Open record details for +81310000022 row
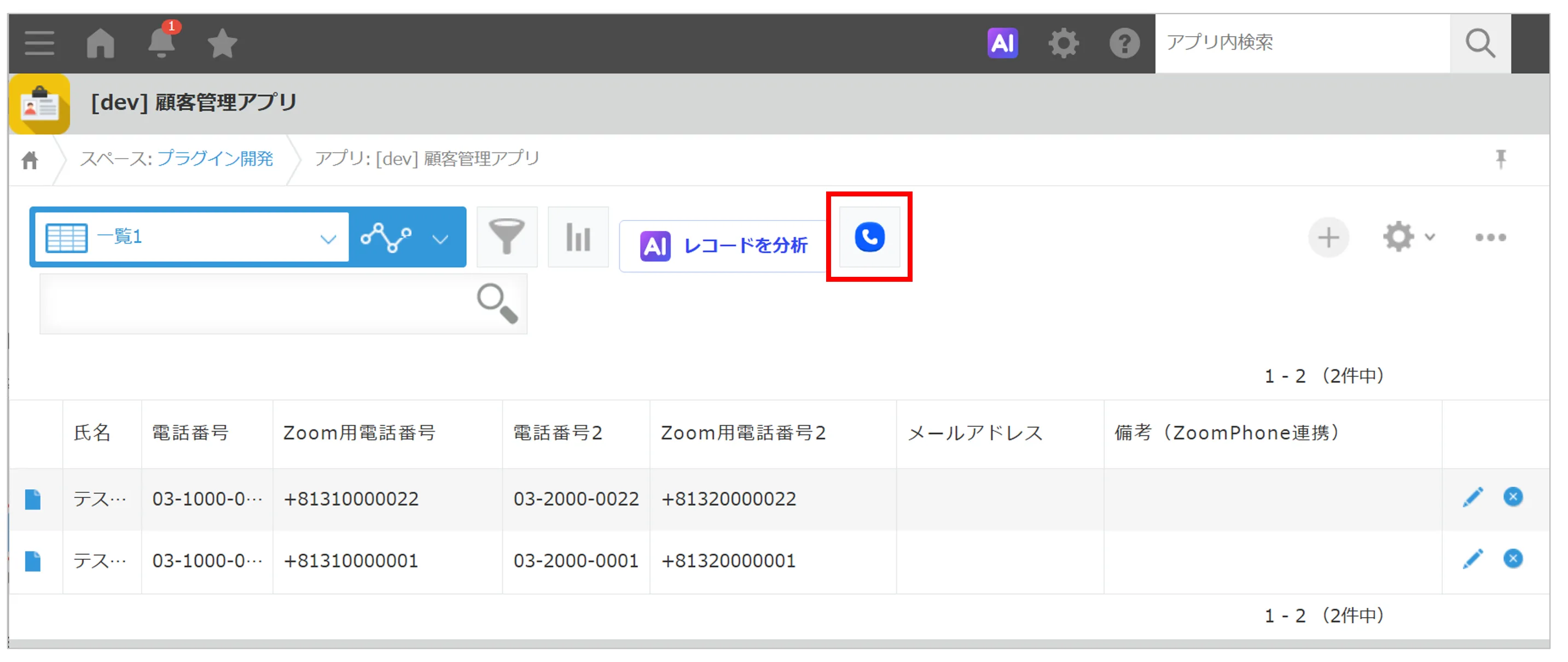Viewport: 1568px width, 662px height. 33,499
